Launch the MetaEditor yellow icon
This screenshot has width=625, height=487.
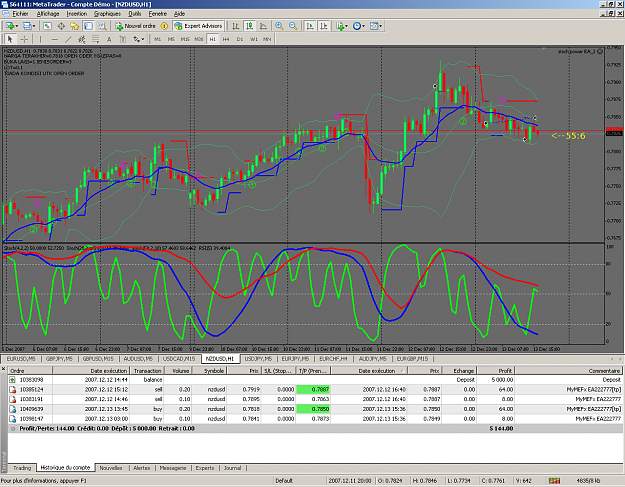[164, 26]
